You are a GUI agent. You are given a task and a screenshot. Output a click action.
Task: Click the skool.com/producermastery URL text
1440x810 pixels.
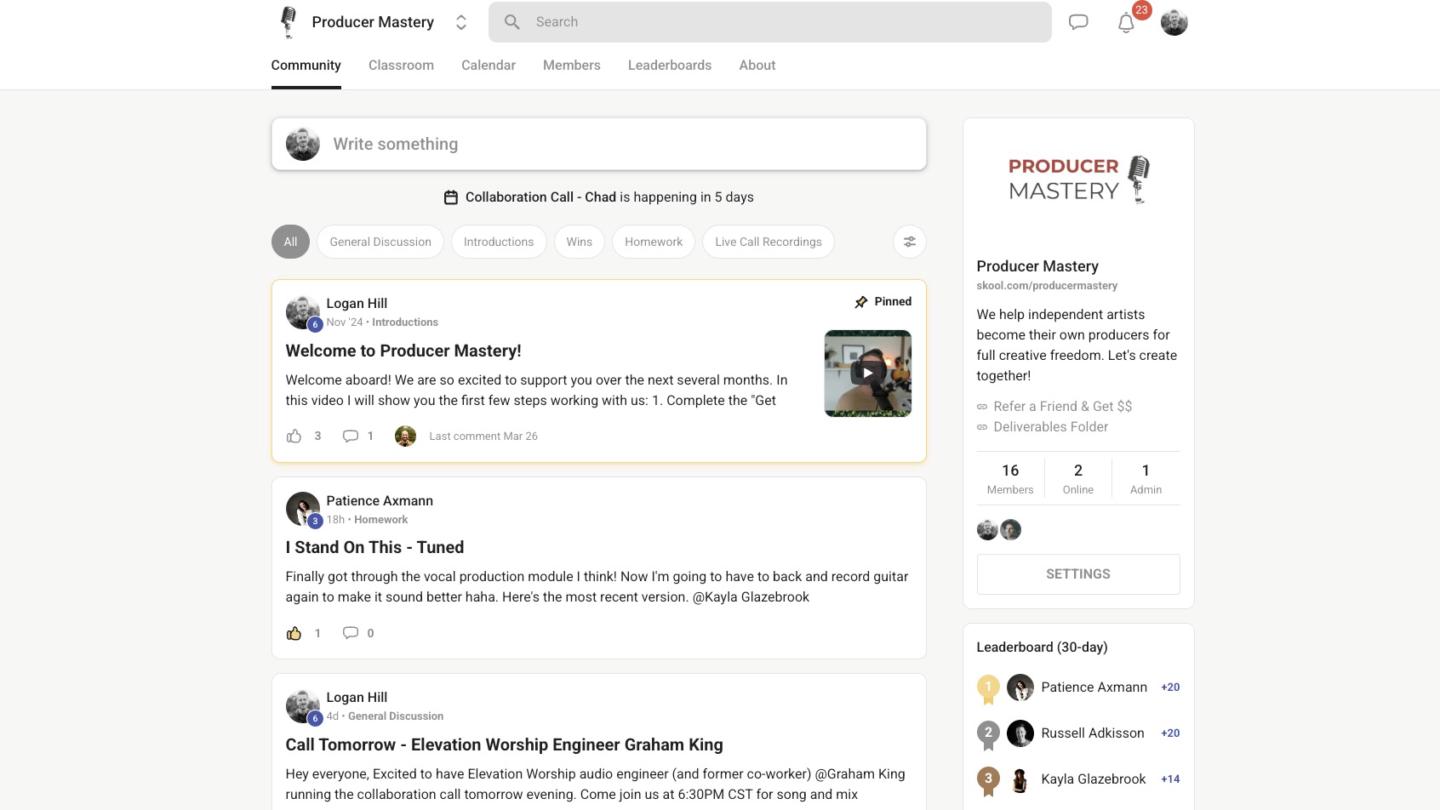(x=1047, y=286)
